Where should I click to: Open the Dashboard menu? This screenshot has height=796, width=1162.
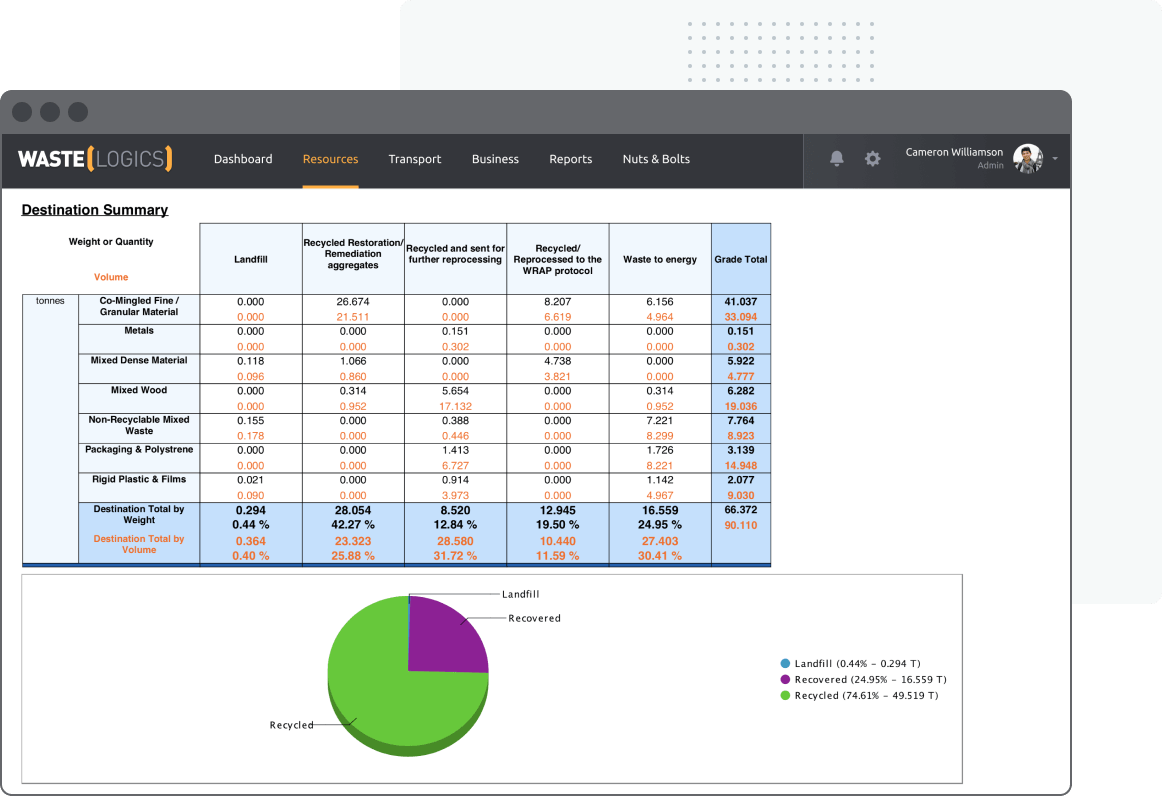243,159
